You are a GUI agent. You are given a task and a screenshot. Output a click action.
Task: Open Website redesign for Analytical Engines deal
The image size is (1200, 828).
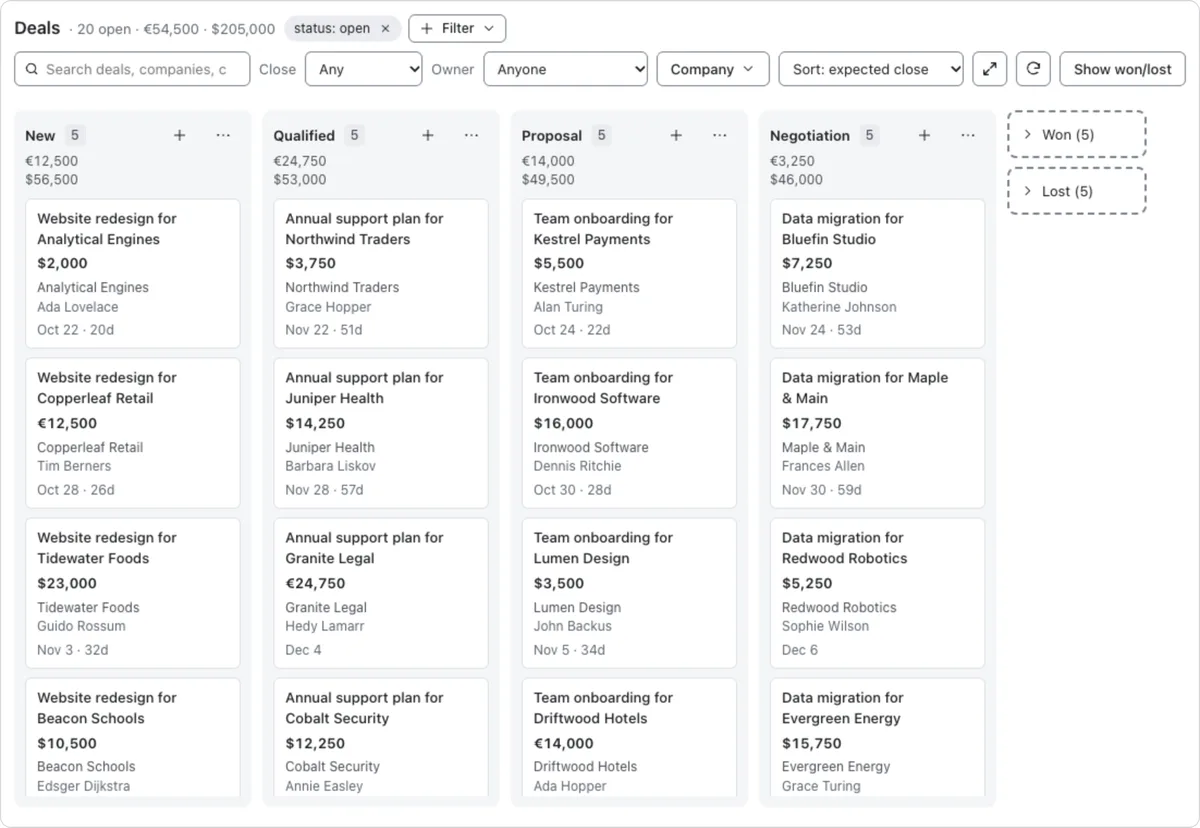[133, 274]
